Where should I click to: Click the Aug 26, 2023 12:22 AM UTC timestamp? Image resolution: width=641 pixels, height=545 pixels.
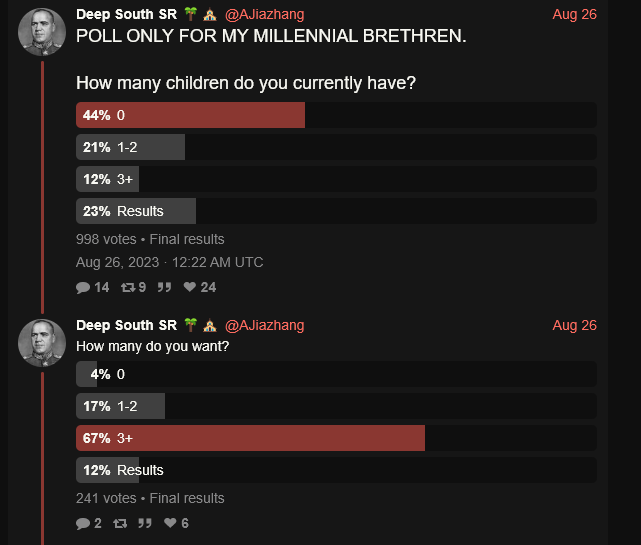[170, 263]
